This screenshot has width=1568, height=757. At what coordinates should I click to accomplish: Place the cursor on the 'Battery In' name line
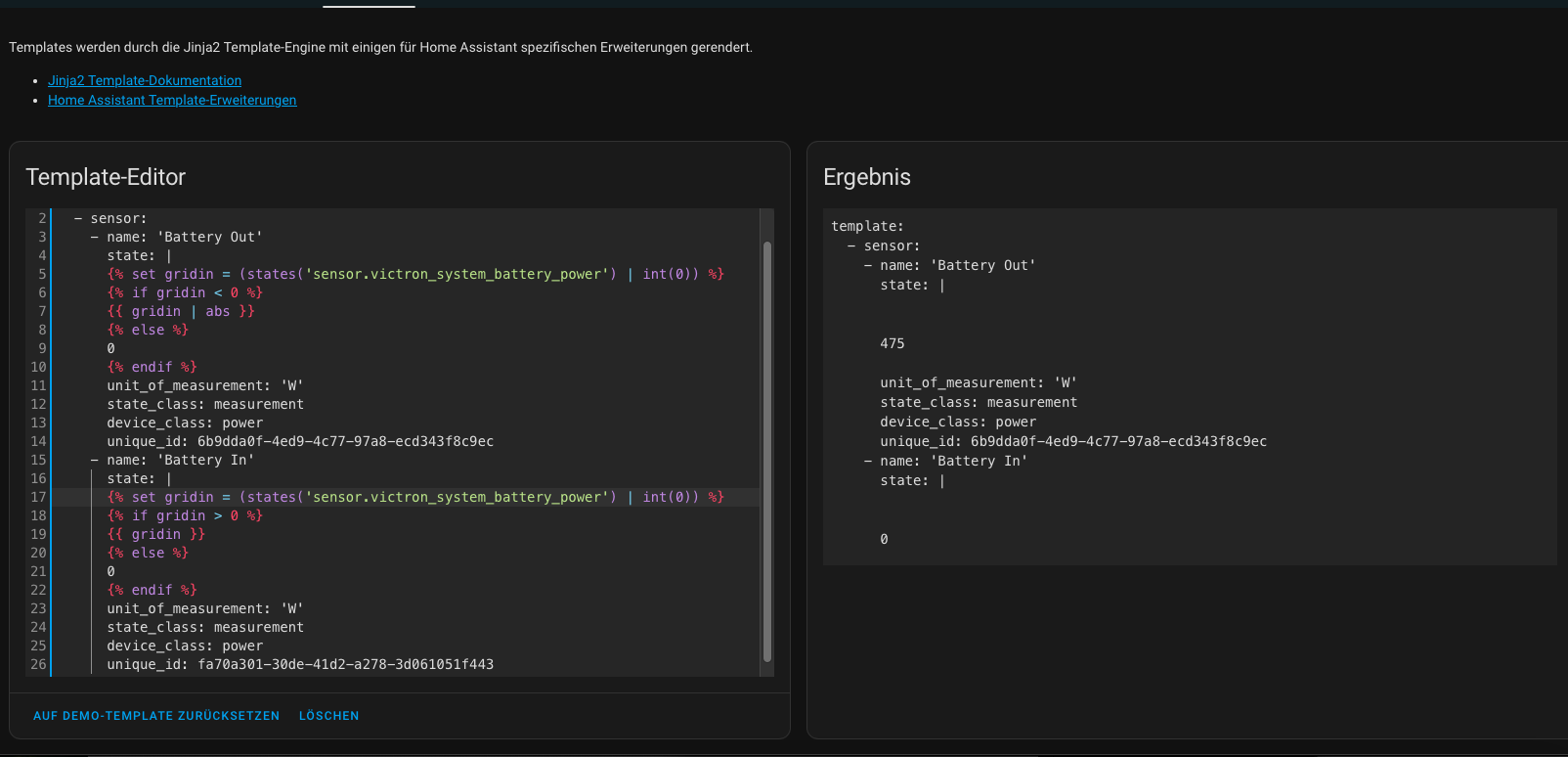[x=180, y=460]
